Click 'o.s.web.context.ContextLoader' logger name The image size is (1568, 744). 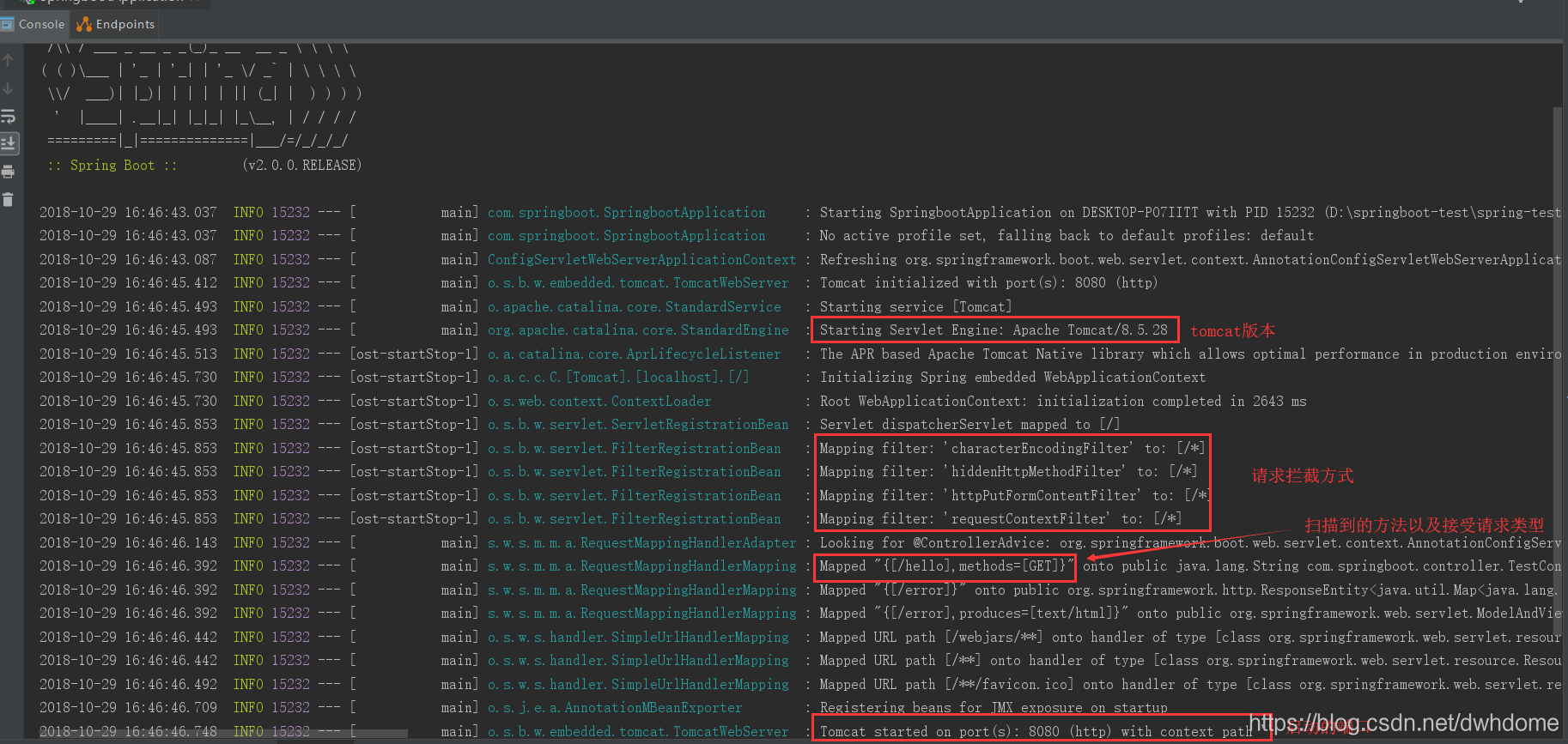click(599, 401)
